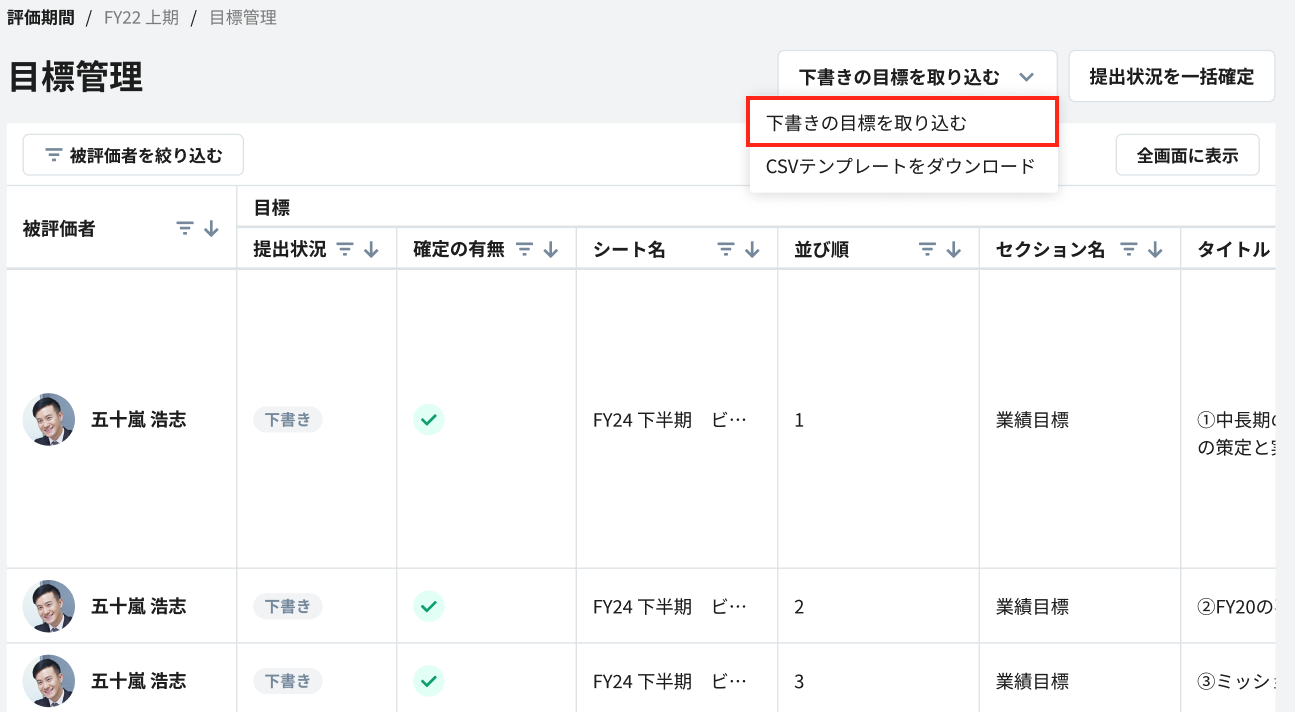Sort 被評価者 column using arrow icon
Viewport: 1295px width, 712px height.
[x=211, y=229]
